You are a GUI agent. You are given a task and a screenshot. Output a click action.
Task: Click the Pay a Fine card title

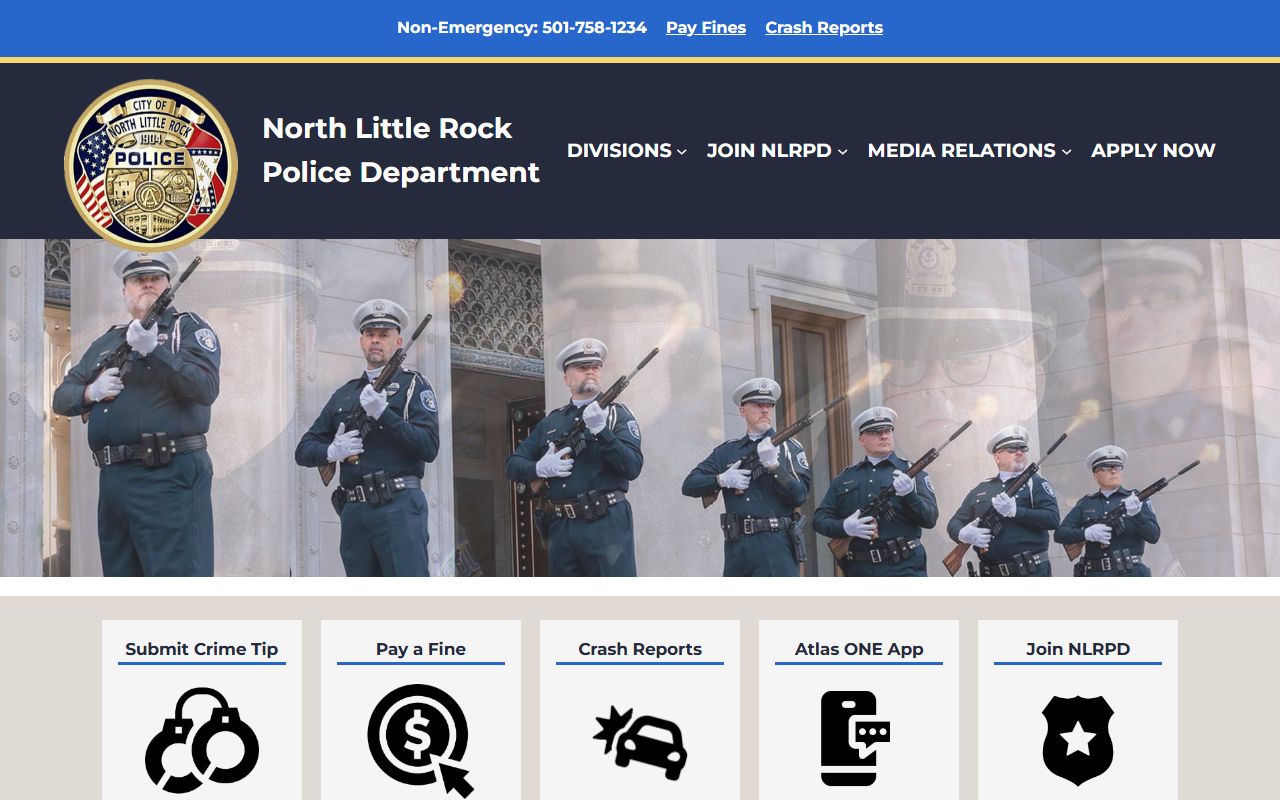coord(421,649)
